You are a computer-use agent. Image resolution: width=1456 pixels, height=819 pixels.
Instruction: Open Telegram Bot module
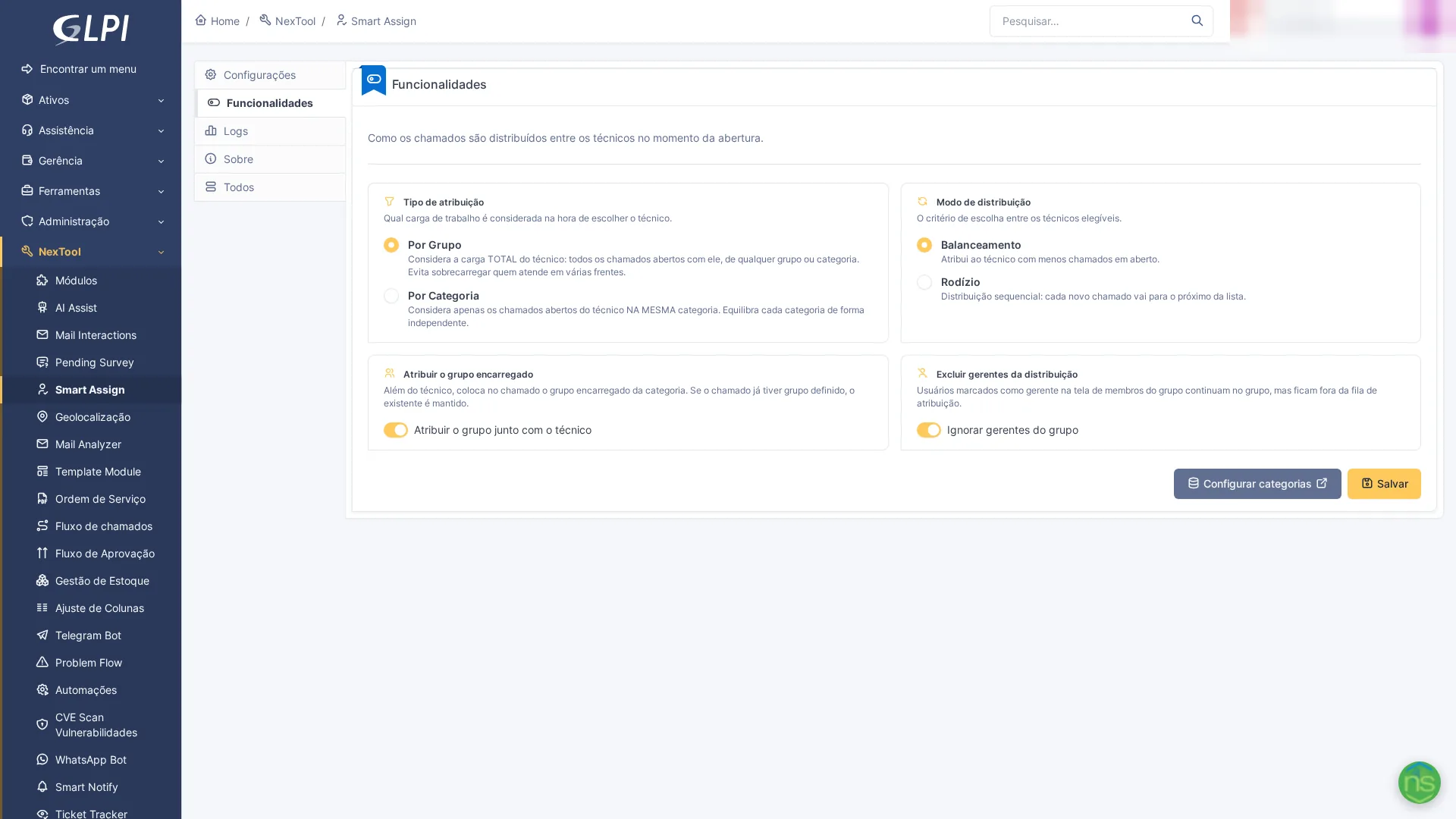(92, 635)
